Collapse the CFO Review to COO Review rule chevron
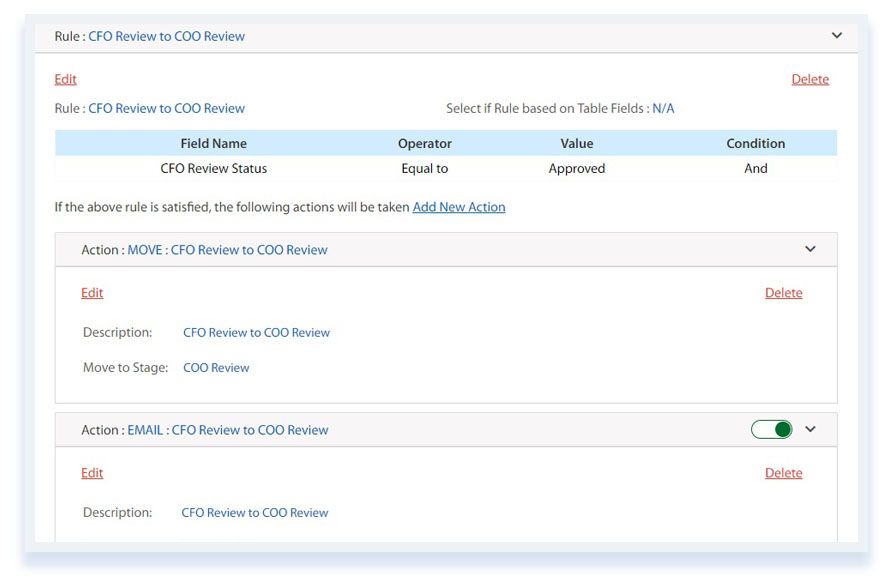The height and width of the screenshot is (588, 892). [x=836, y=35]
